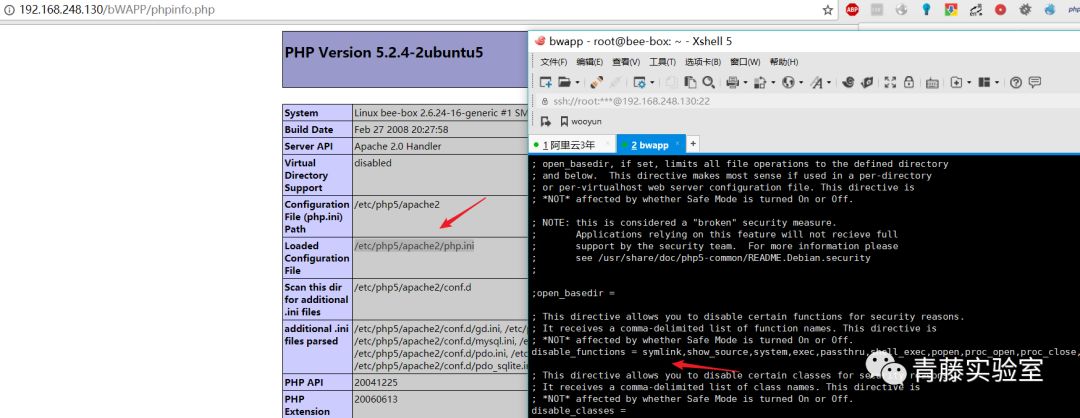
Task: Click the Xftp swirl icon in Xshell toolbar
Action: point(848,83)
